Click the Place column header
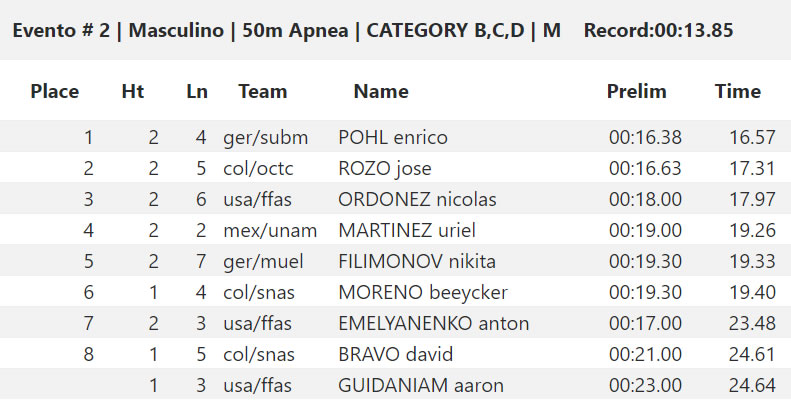Viewport: 791px width, 400px height. tap(54, 91)
